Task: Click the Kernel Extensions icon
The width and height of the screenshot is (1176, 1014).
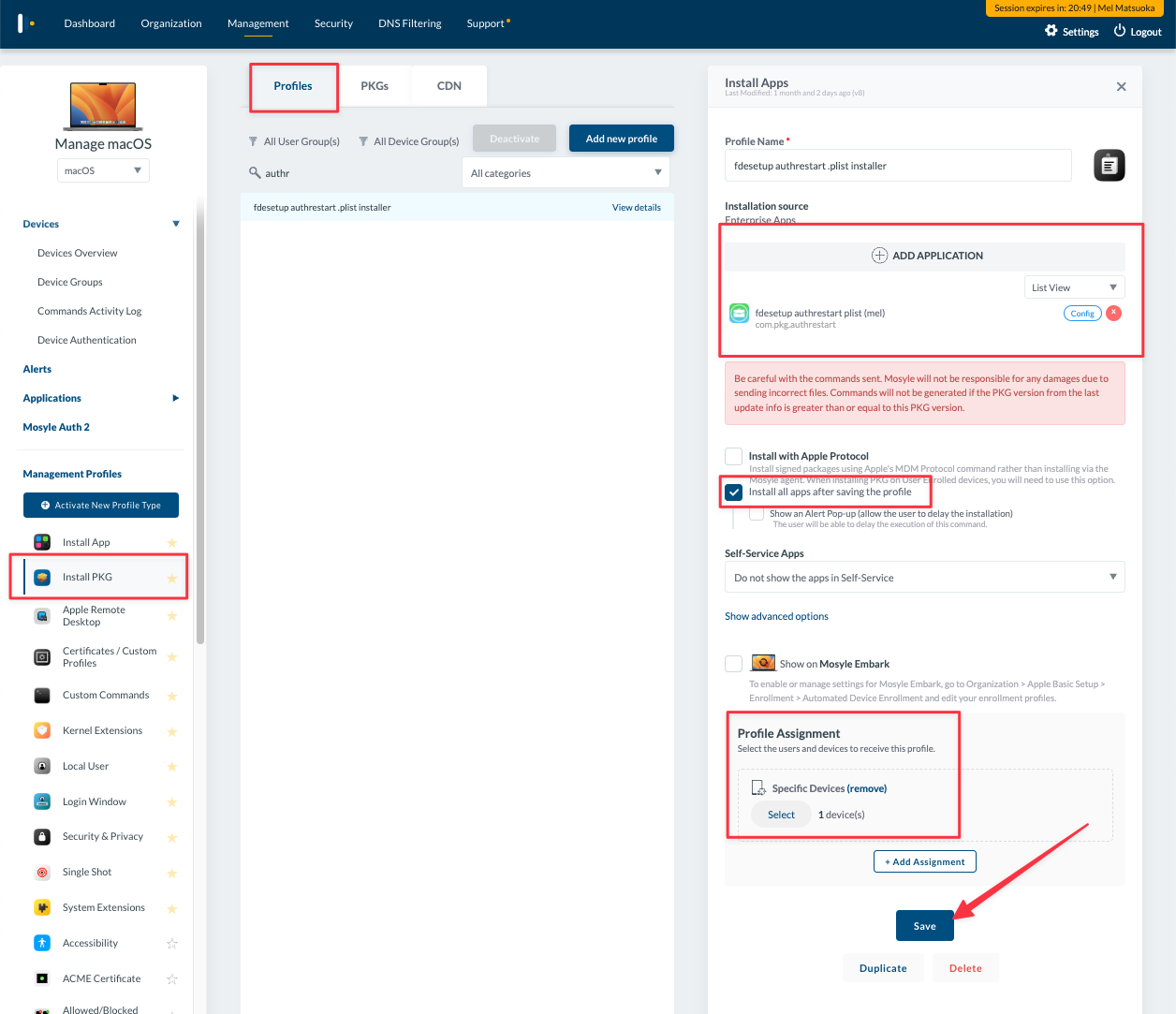Action: tap(42, 730)
